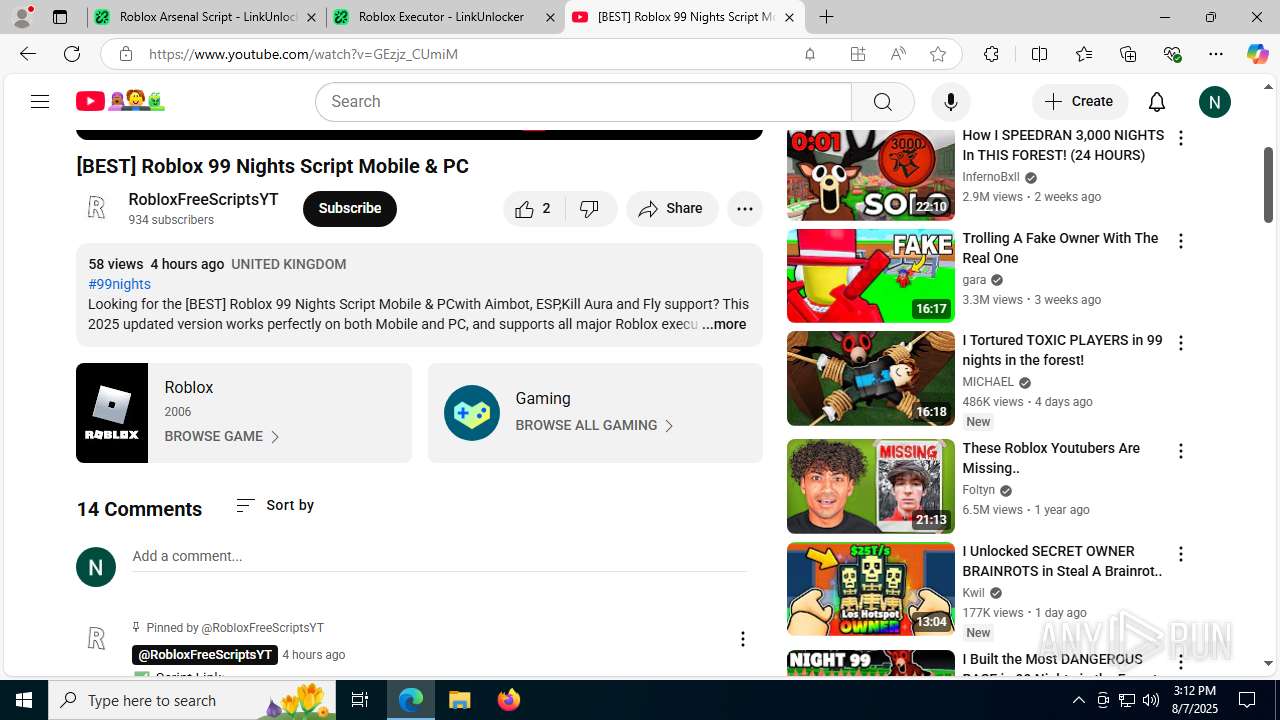The height and width of the screenshot is (720, 1280).
Task: Open the YouTube guide hamburger menu
Action: pos(40,101)
